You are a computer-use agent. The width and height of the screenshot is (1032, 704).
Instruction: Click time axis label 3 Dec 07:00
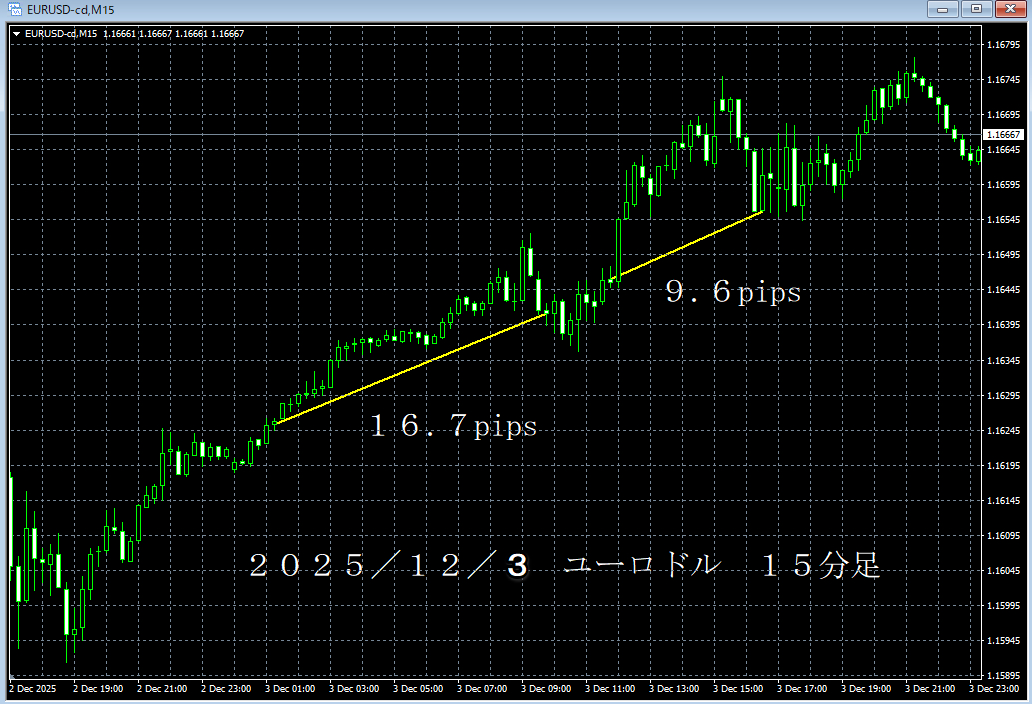(482, 688)
